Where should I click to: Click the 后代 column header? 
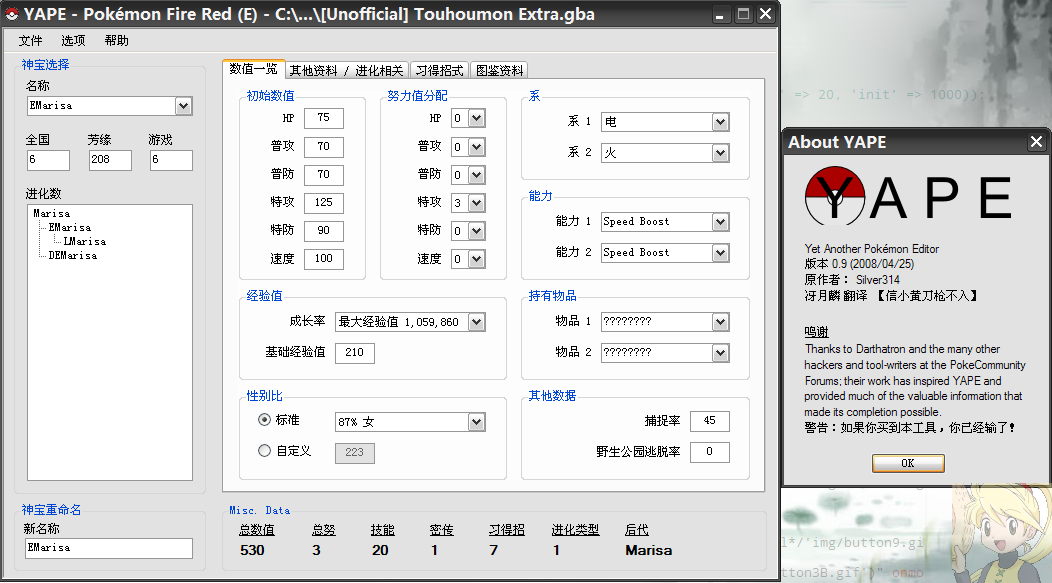coord(637,530)
